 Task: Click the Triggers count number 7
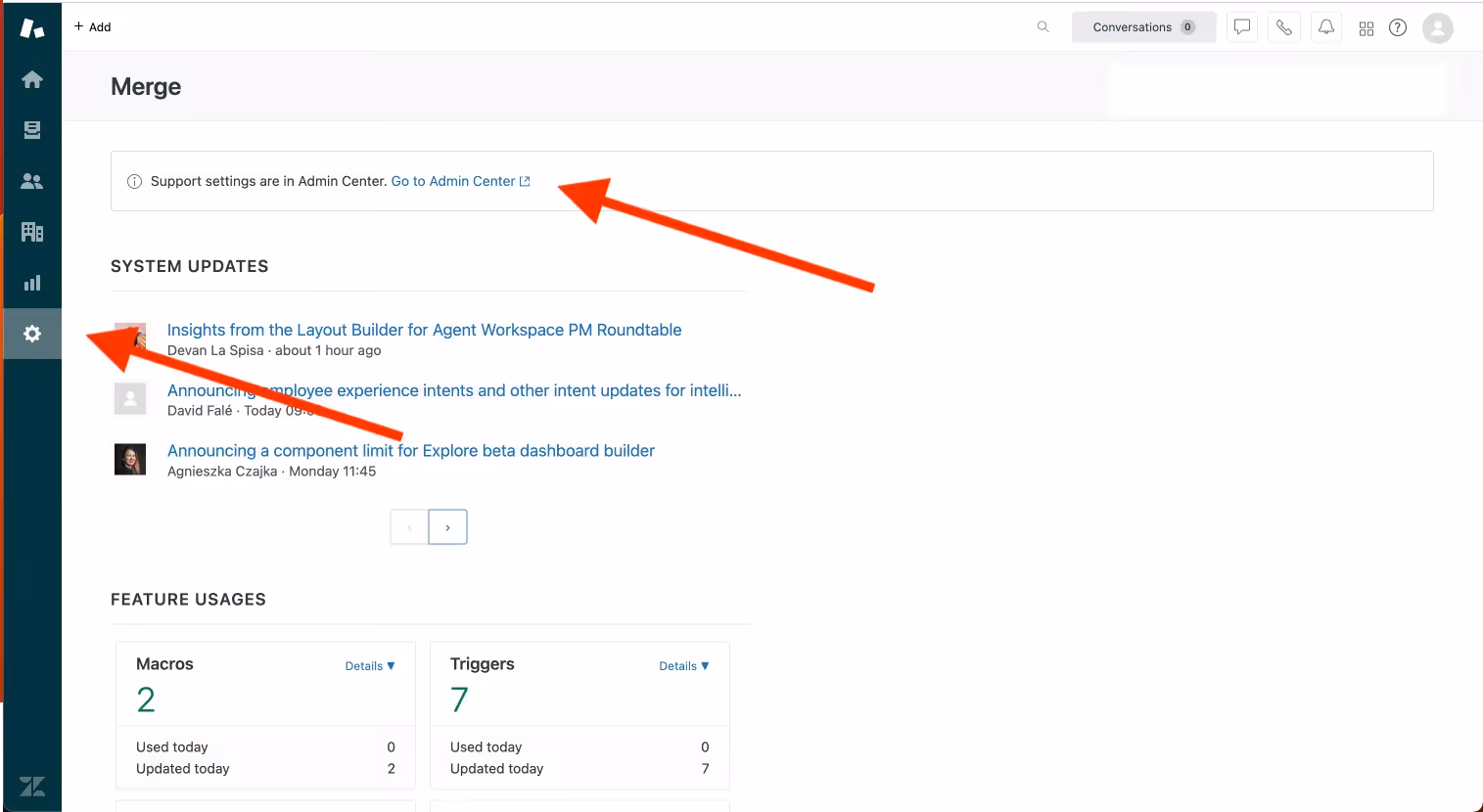(x=459, y=700)
